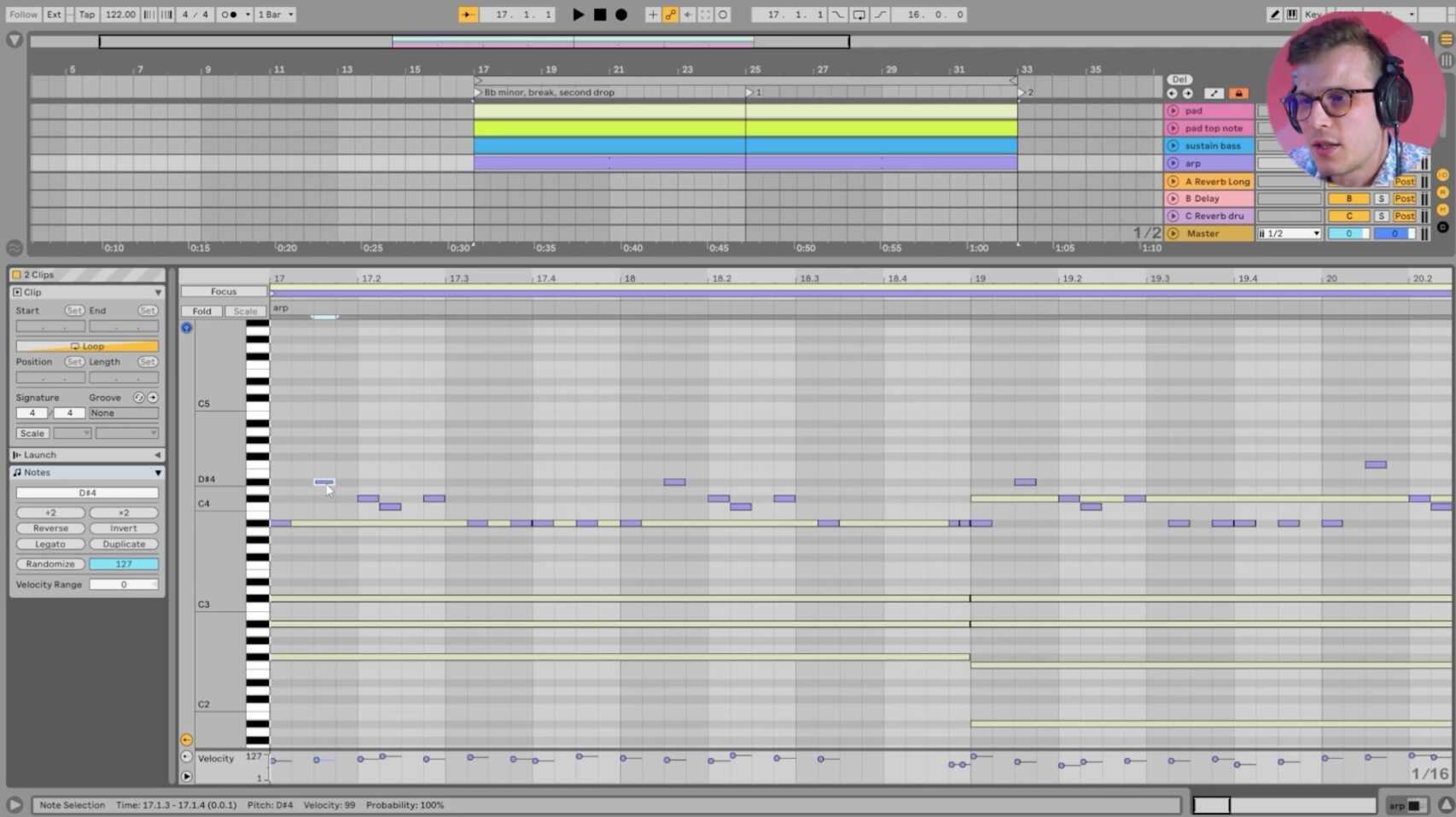The width and height of the screenshot is (1456, 817).
Task: Toggle the Punch-In switch
Action: click(x=838, y=15)
